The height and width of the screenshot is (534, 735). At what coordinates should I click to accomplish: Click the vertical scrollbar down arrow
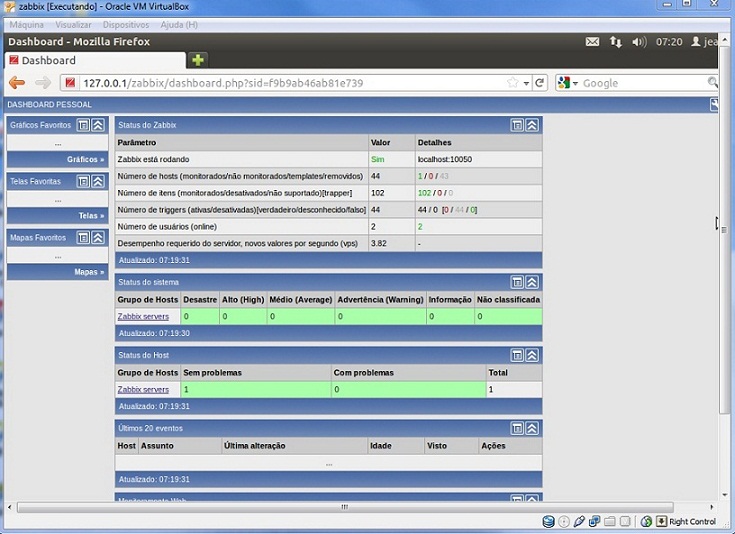pos(725,495)
